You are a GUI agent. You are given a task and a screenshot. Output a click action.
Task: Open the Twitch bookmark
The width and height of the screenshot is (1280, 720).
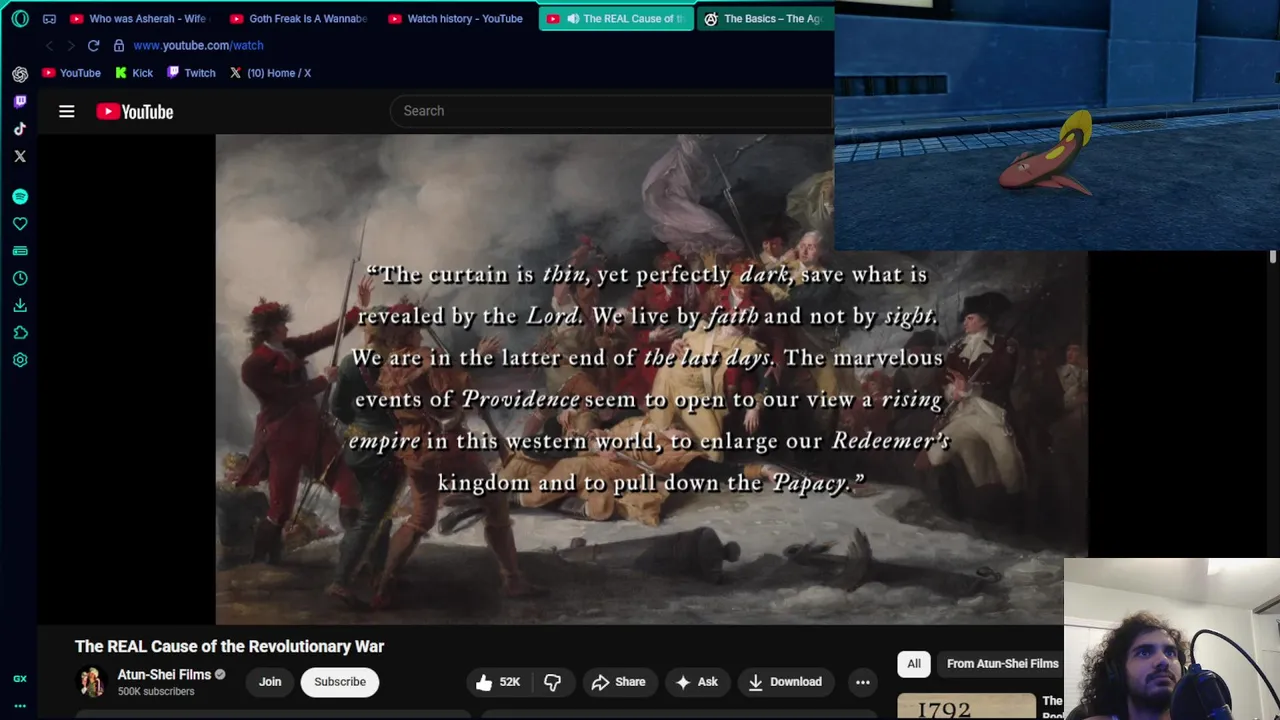pyautogui.click(x=191, y=73)
